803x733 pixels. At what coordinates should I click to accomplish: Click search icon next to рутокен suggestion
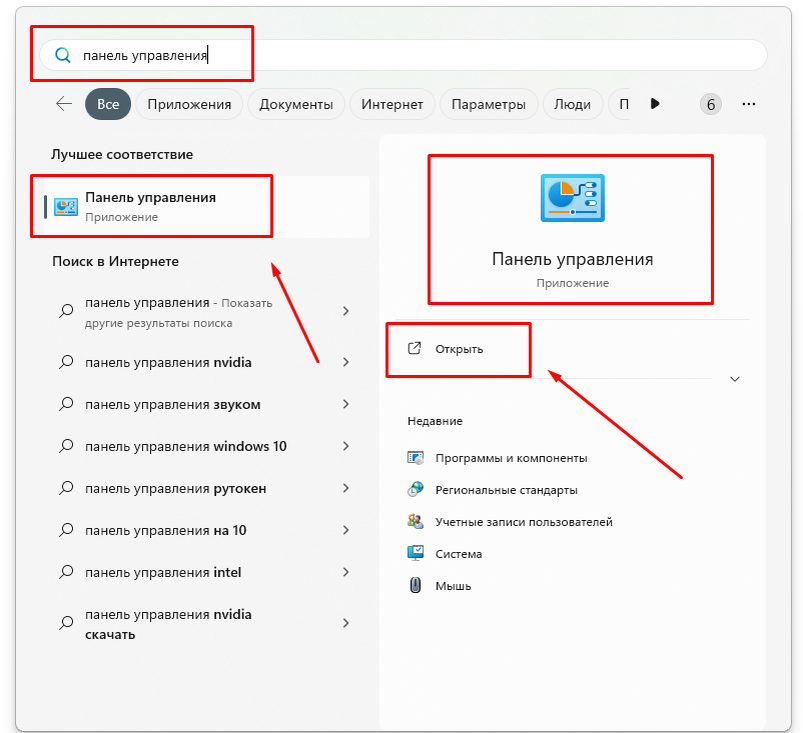pyautogui.click(x=66, y=488)
